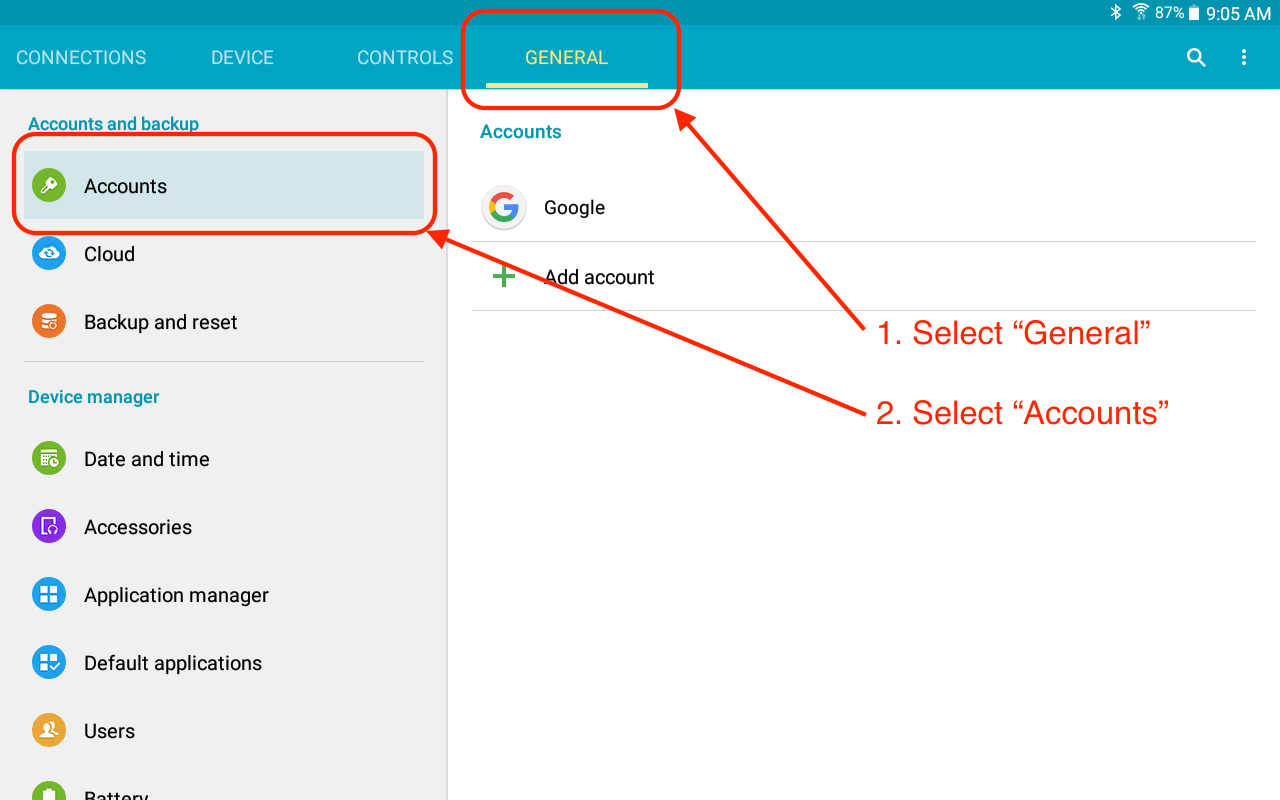Screen dimensions: 1280x800
Task: Select the Cloud icon in sidebar
Action: (x=48, y=254)
